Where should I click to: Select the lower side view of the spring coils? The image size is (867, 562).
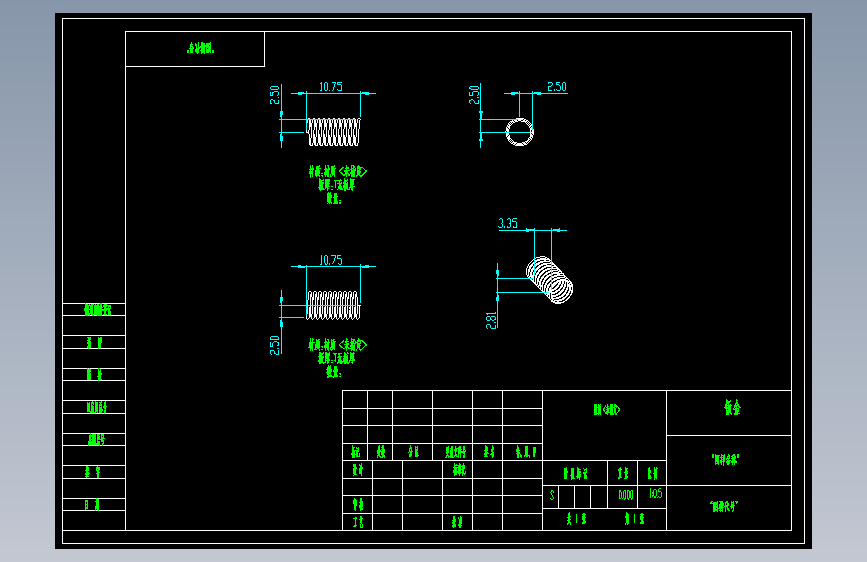pyautogui.click(x=333, y=305)
